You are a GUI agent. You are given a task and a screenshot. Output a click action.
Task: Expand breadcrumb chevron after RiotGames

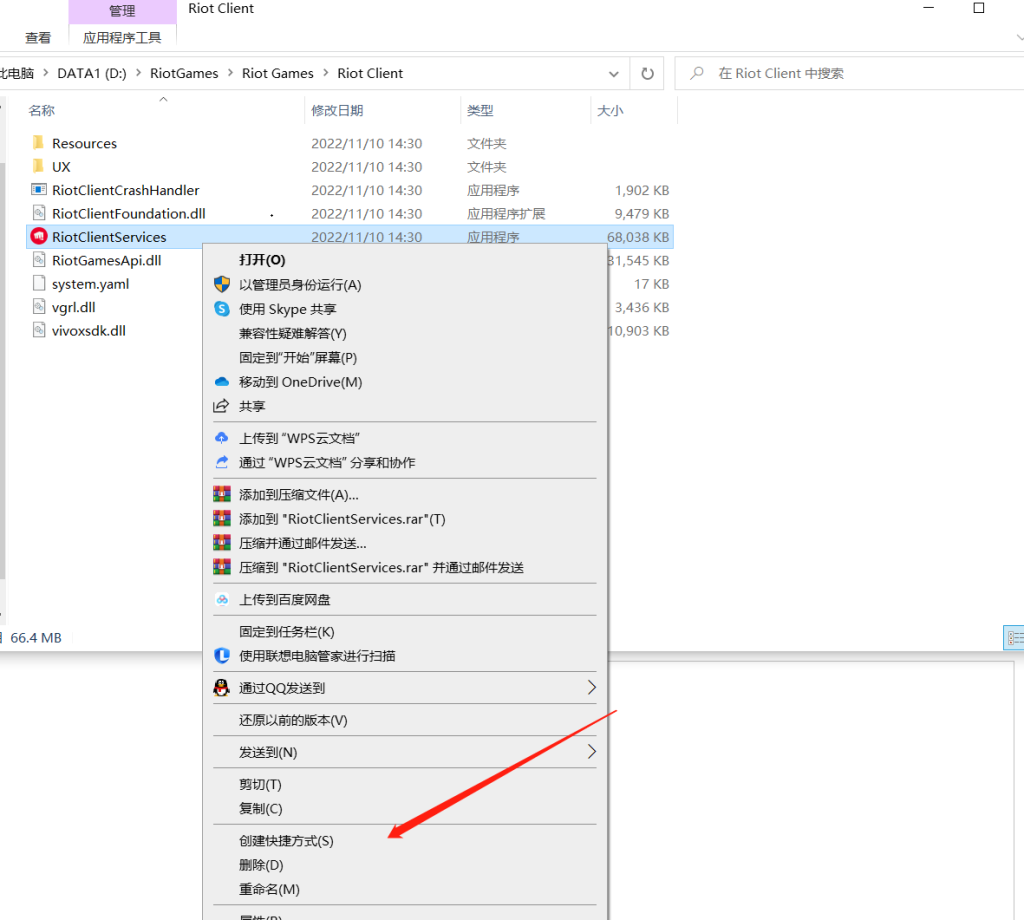pyautogui.click(x=230, y=73)
